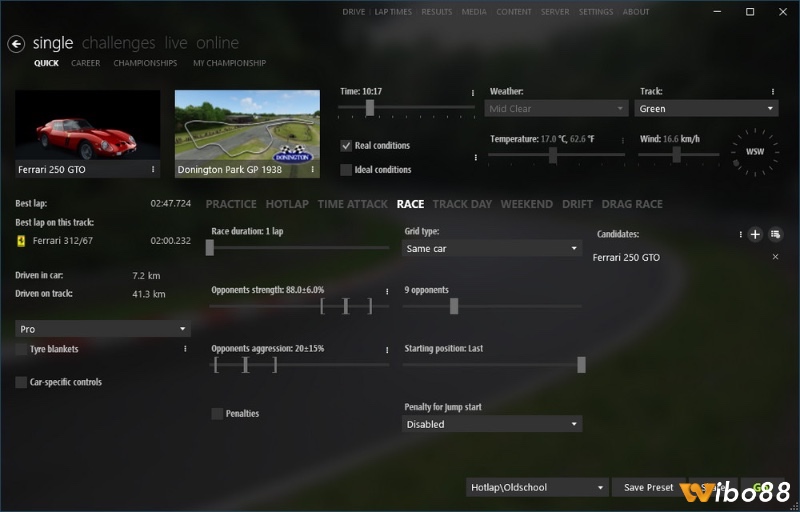Toggle Real conditions checkbox

[346, 145]
